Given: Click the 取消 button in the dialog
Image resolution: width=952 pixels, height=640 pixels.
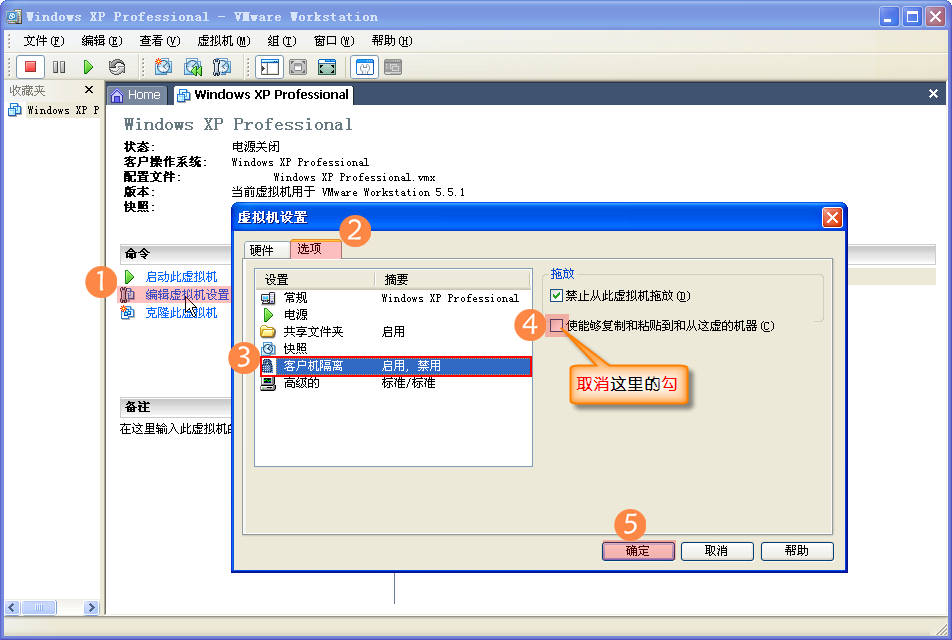Looking at the screenshot, I should (716, 551).
